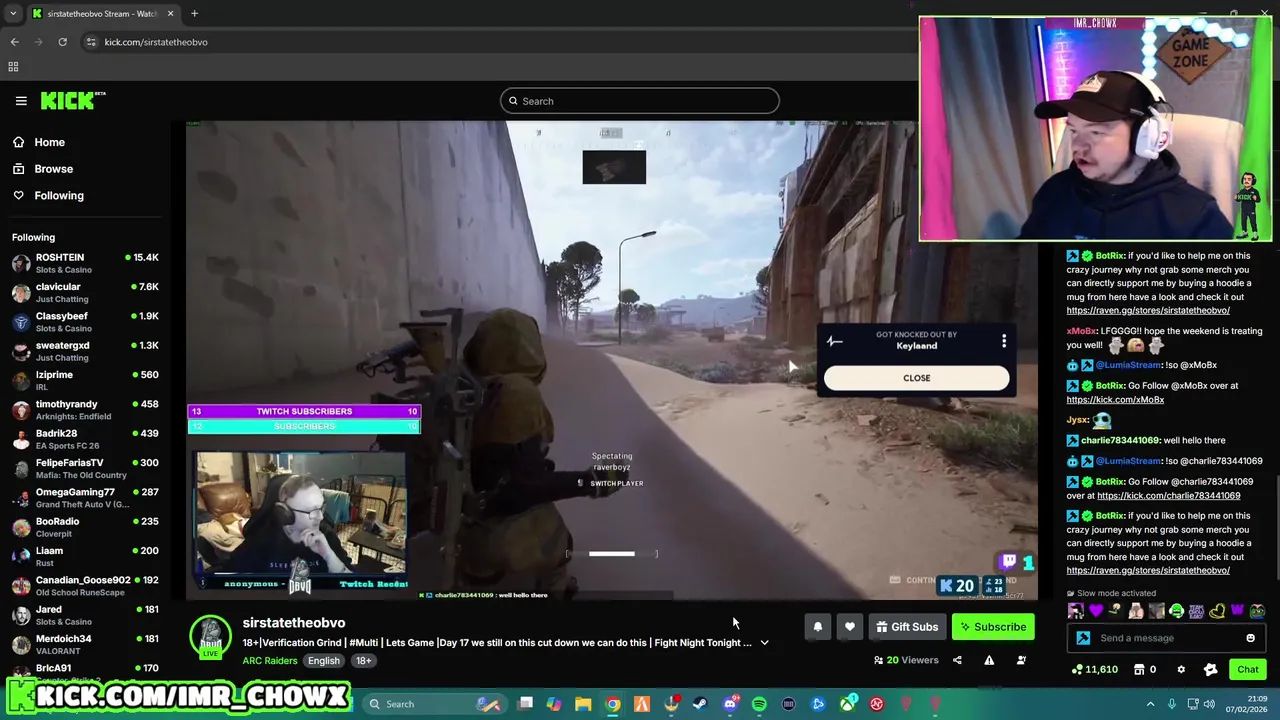Click the green Subscribe button
Viewport: 1280px width, 720px height.
pyautogui.click(x=993, y=627)
